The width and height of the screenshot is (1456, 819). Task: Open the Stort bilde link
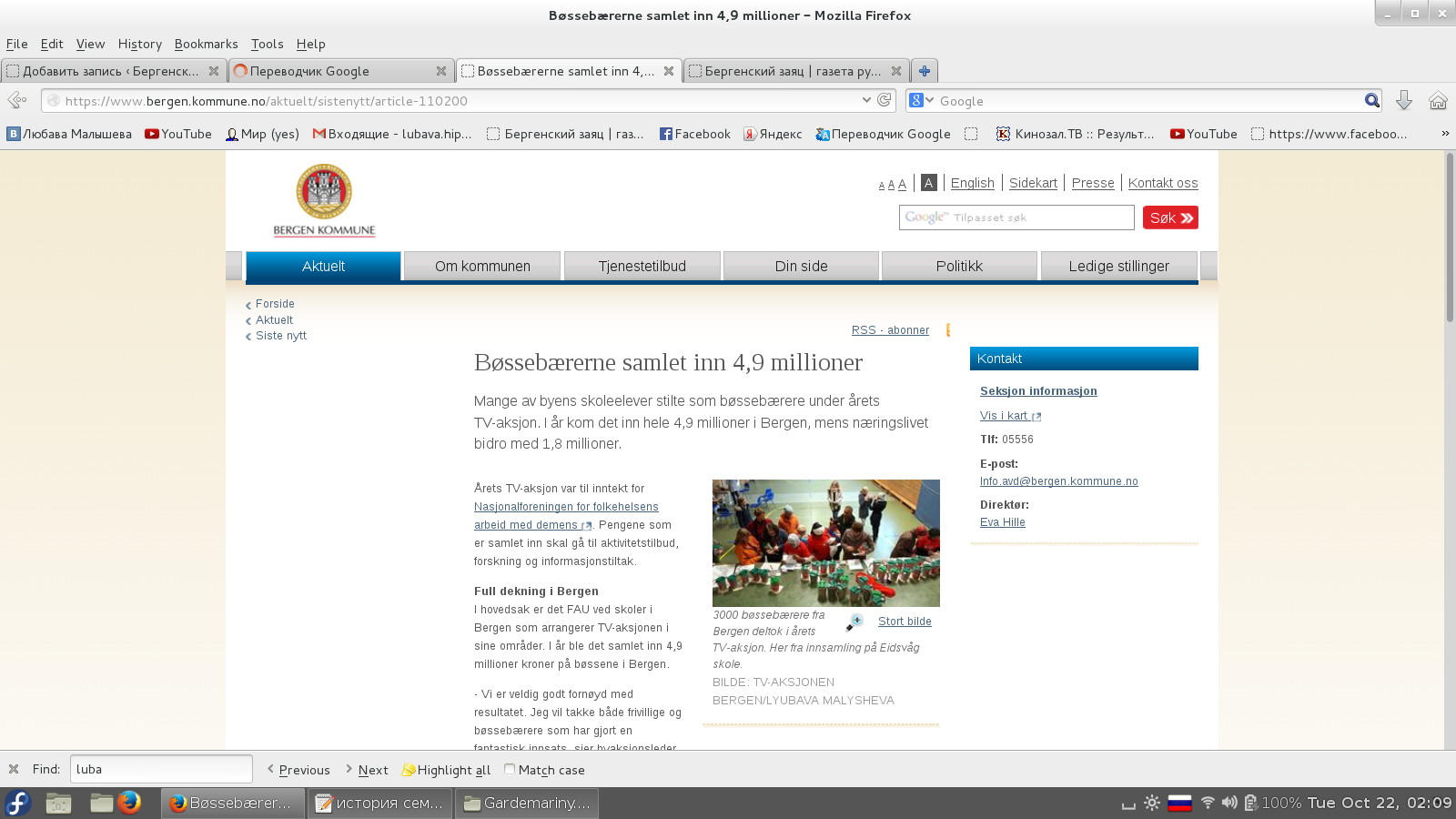905,622
